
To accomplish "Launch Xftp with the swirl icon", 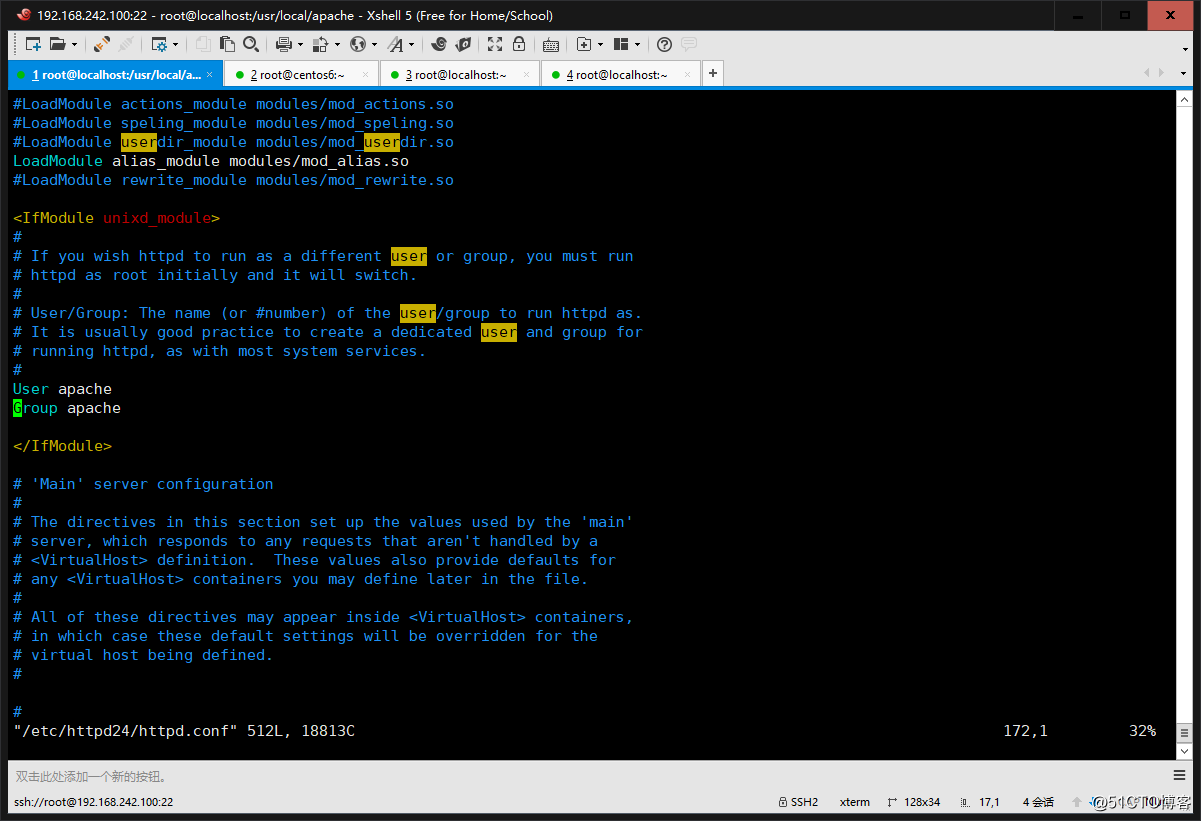I will (439, 44).
